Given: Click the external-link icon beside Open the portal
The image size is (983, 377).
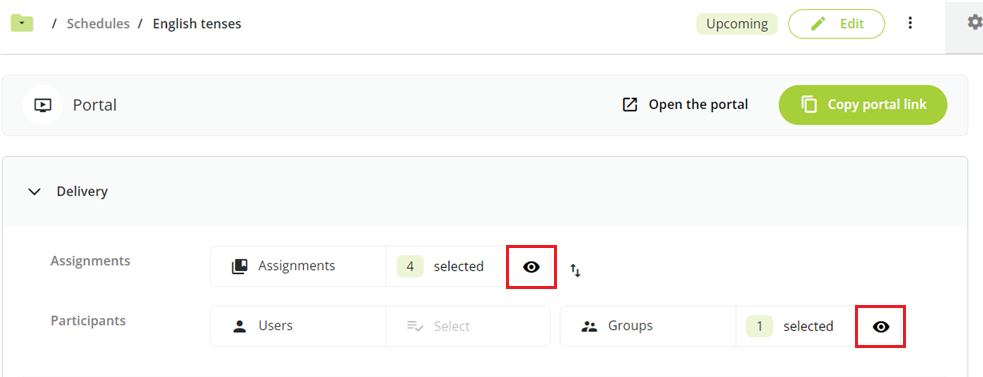Looking at the screenshot, I should [629, 105].
